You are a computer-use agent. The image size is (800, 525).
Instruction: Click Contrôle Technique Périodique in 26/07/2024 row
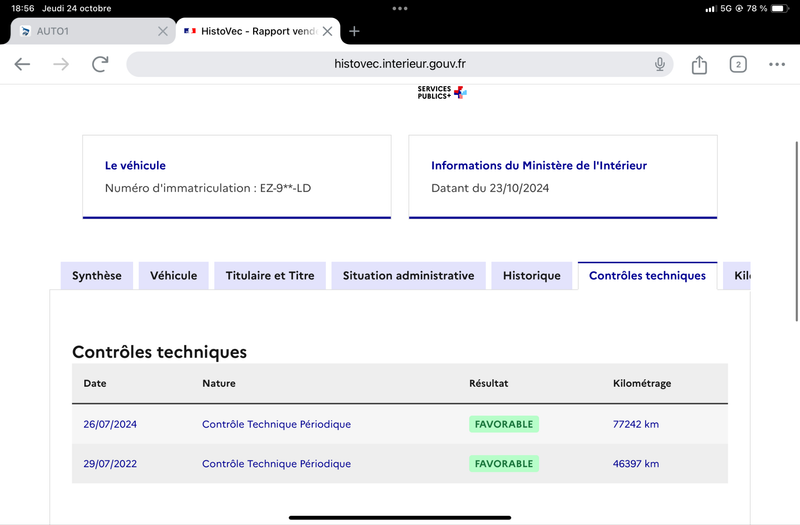coord(277,424)
